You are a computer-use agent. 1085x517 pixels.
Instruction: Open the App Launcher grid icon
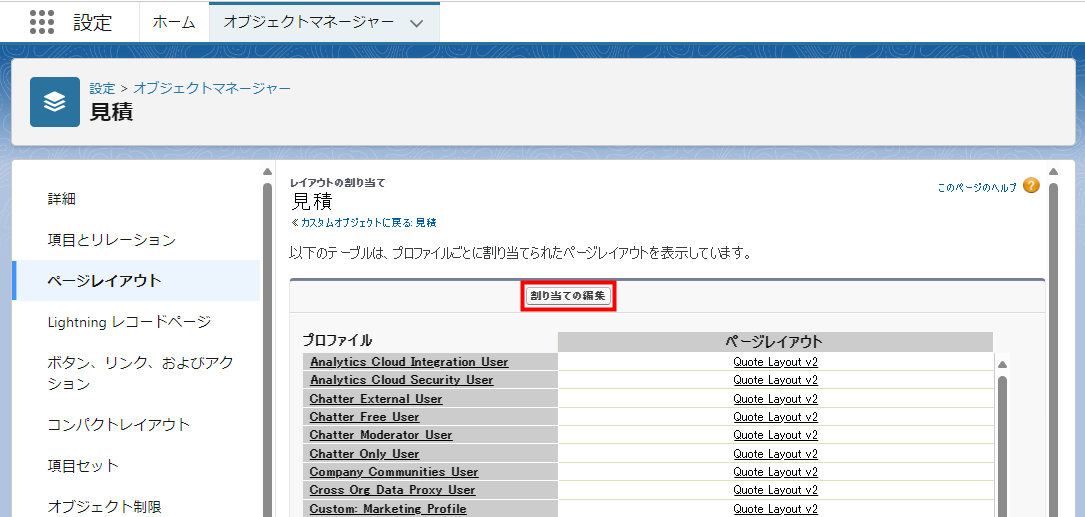point(41,22)
